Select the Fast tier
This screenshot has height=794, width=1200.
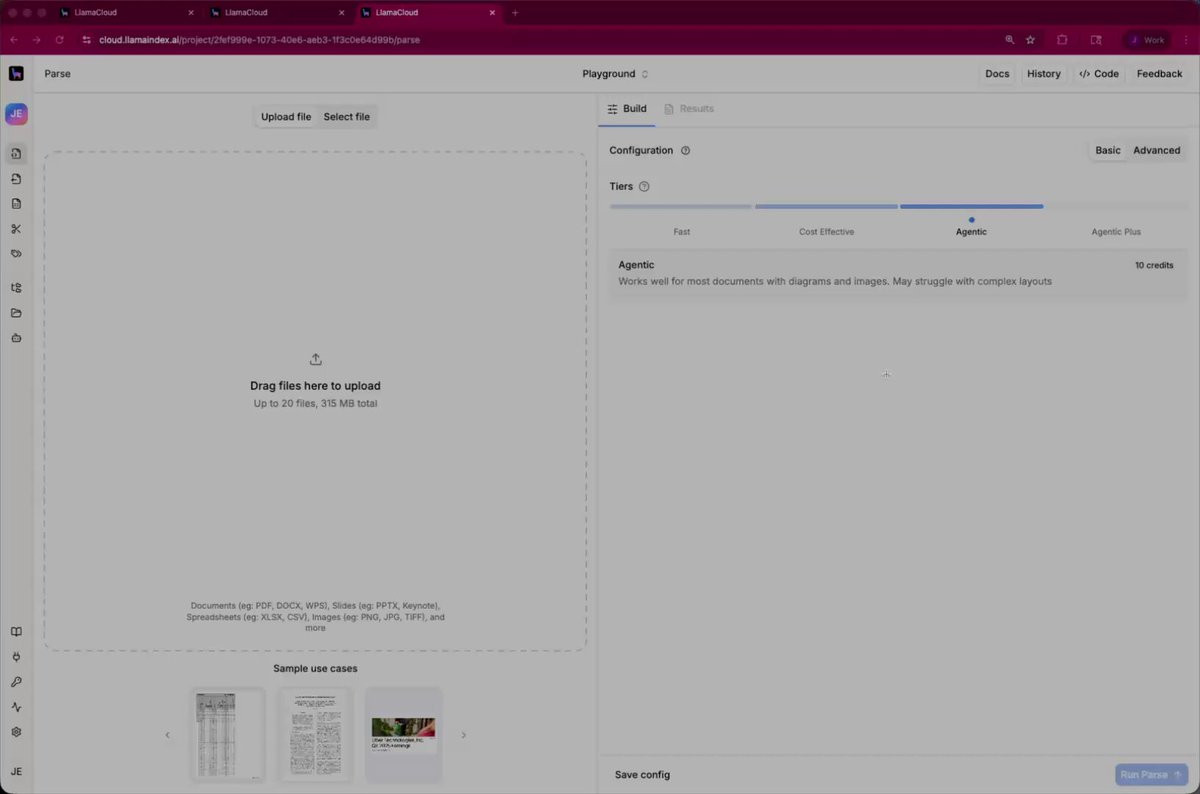(x=681, y=232)
